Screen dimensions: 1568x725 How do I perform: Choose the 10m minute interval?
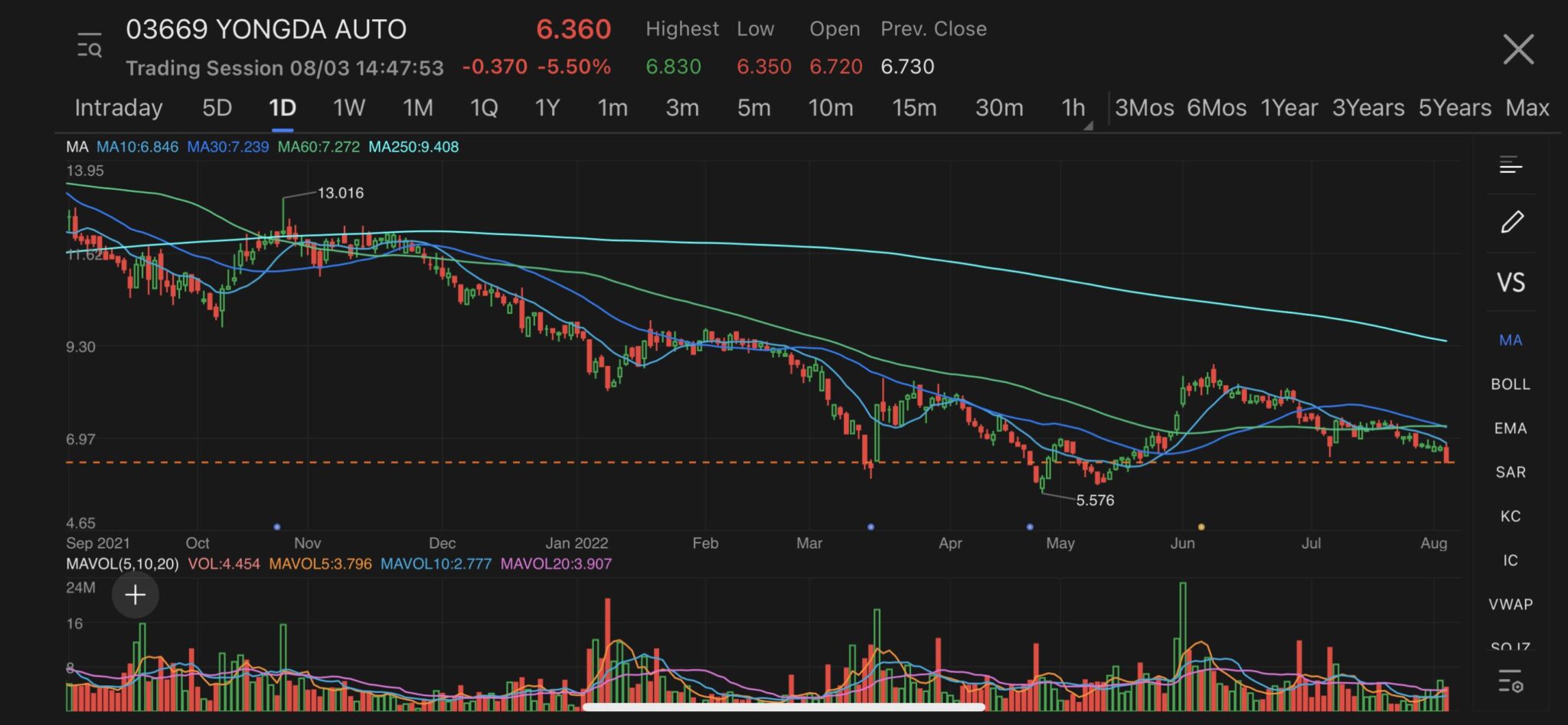pyautogui.click(x=831, y=107)
